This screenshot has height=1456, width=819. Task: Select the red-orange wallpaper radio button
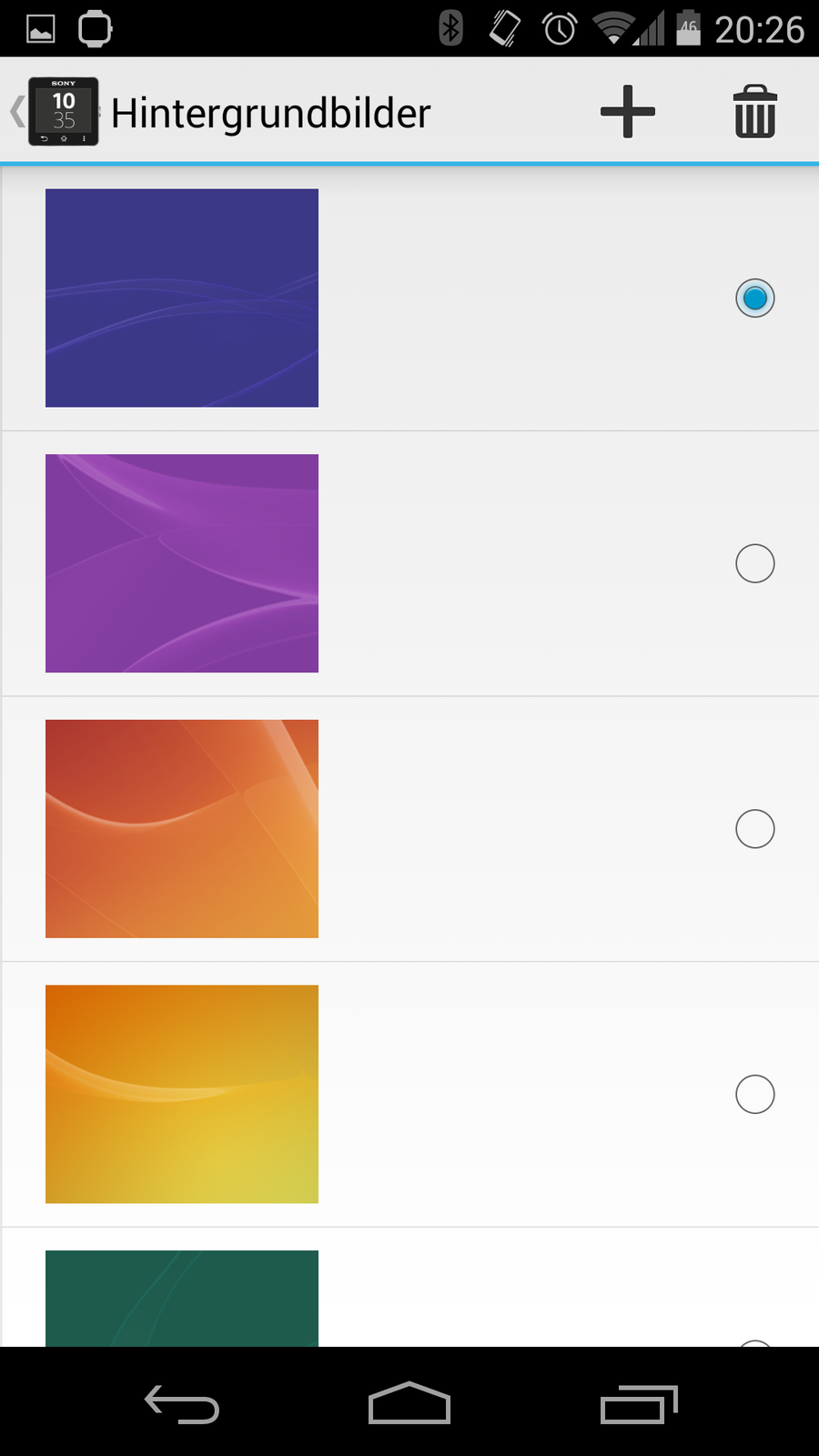(x=754, y=829)
